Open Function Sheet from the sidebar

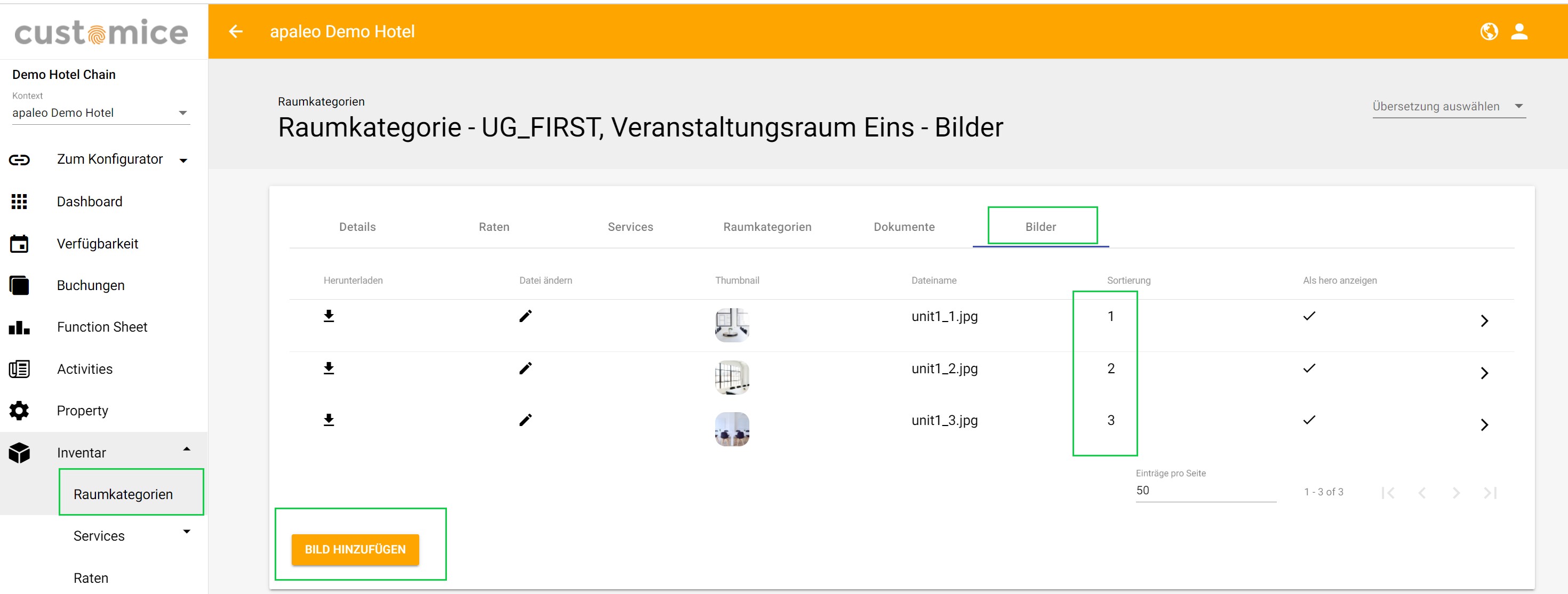click(102, 327)
